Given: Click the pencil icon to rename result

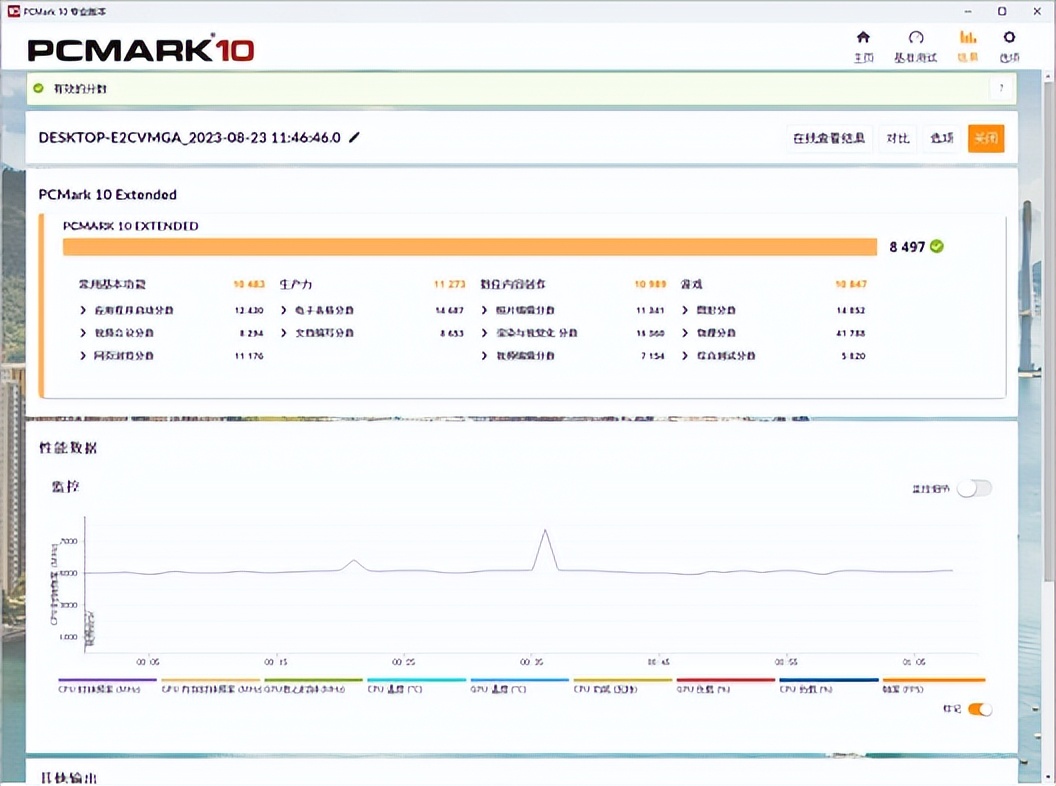Looking at the screenshot, I should pos(354,138).
